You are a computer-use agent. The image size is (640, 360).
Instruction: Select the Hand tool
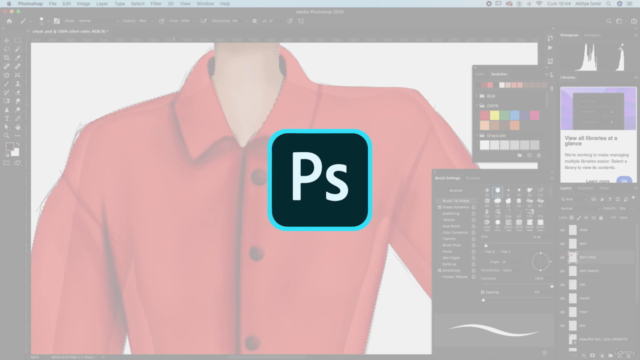[x=18, y=127]
